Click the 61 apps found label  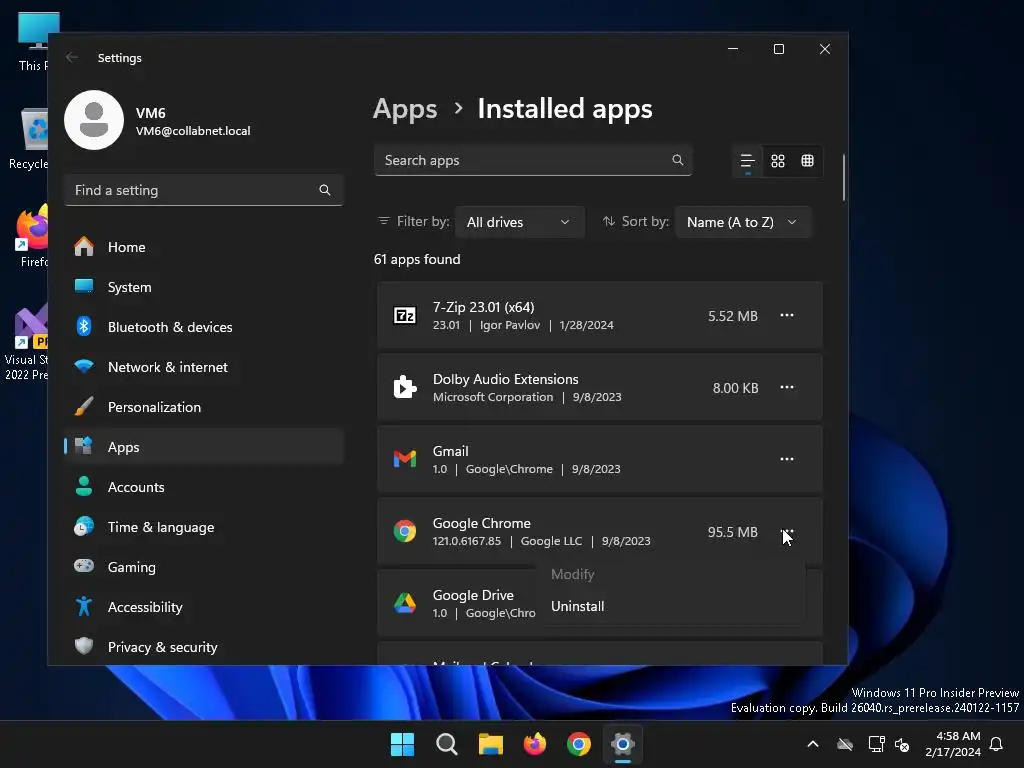click(x=417, y=259)
